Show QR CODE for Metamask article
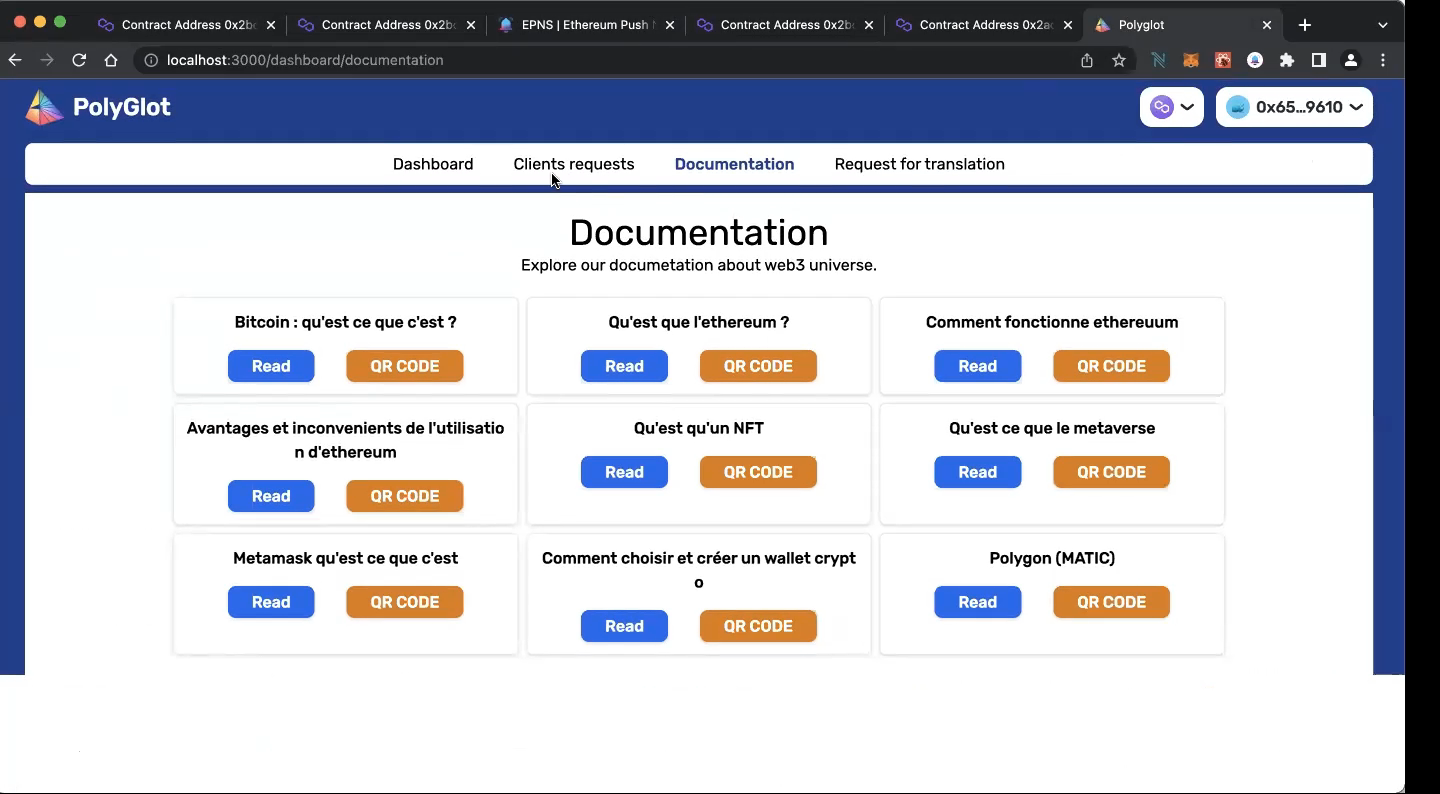Image resolution: width=1440 pixels, height=794 pixels. [405, 602]
